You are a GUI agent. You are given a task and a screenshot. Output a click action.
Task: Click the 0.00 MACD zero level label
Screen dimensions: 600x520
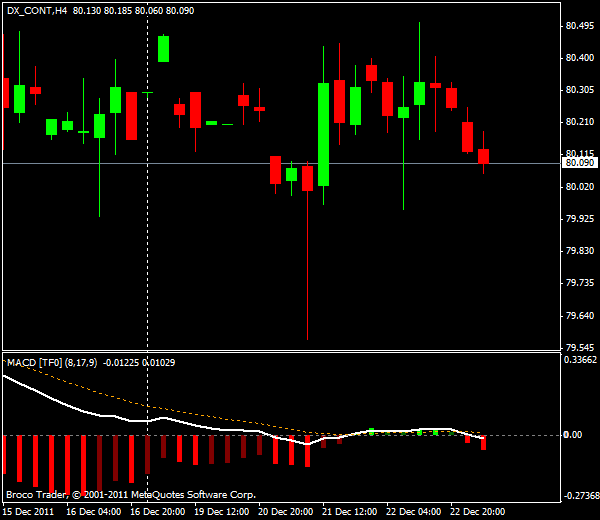pyautogui.click(x=572, y=435)
